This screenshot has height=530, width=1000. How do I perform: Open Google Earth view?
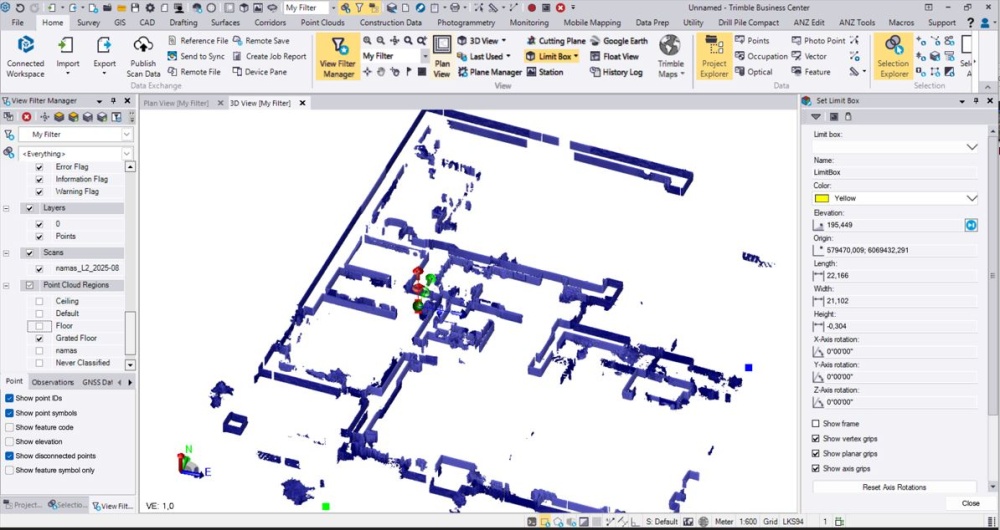click(618, 41)
